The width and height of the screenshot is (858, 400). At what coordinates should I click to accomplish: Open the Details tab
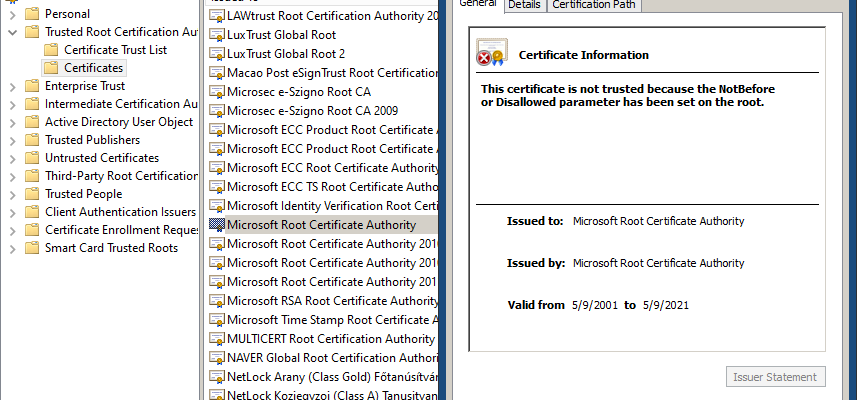524,5
